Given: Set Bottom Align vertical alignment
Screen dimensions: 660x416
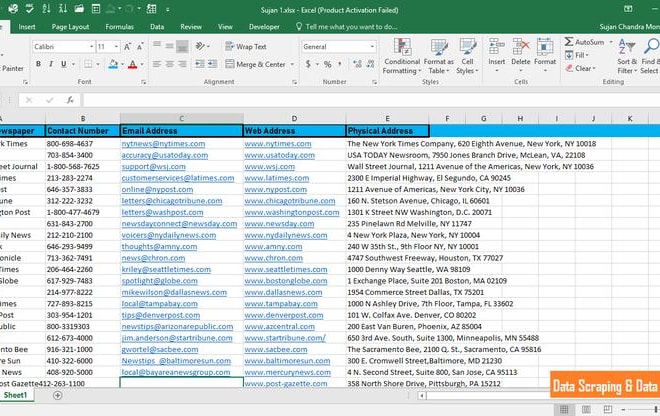Looking at the screenshot, I should (182, 46).
